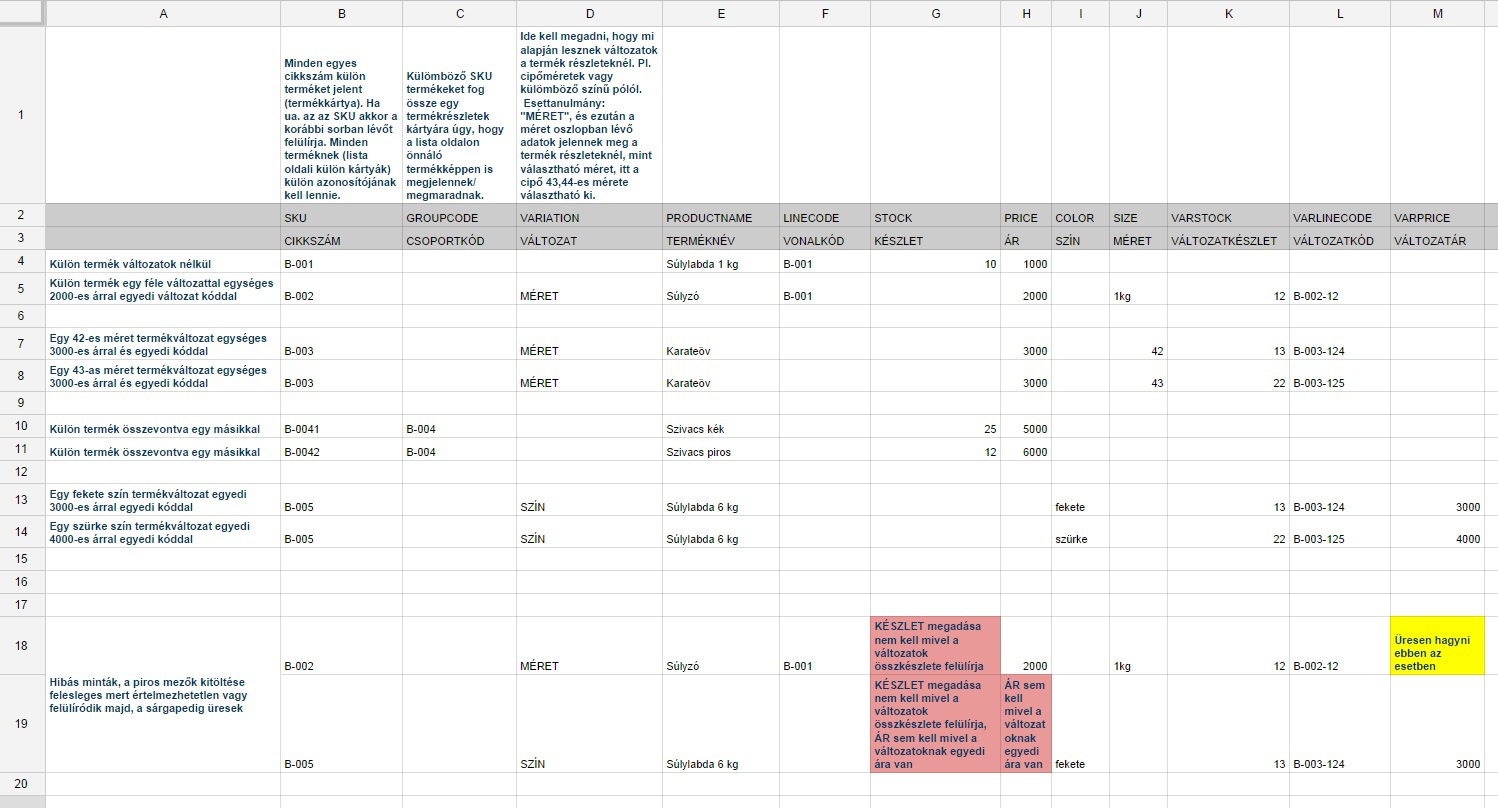Select the price cell showing 6000
The height and width of the screenshot is (808, 1498).
pyautogui.click(x=1025, y=452)
